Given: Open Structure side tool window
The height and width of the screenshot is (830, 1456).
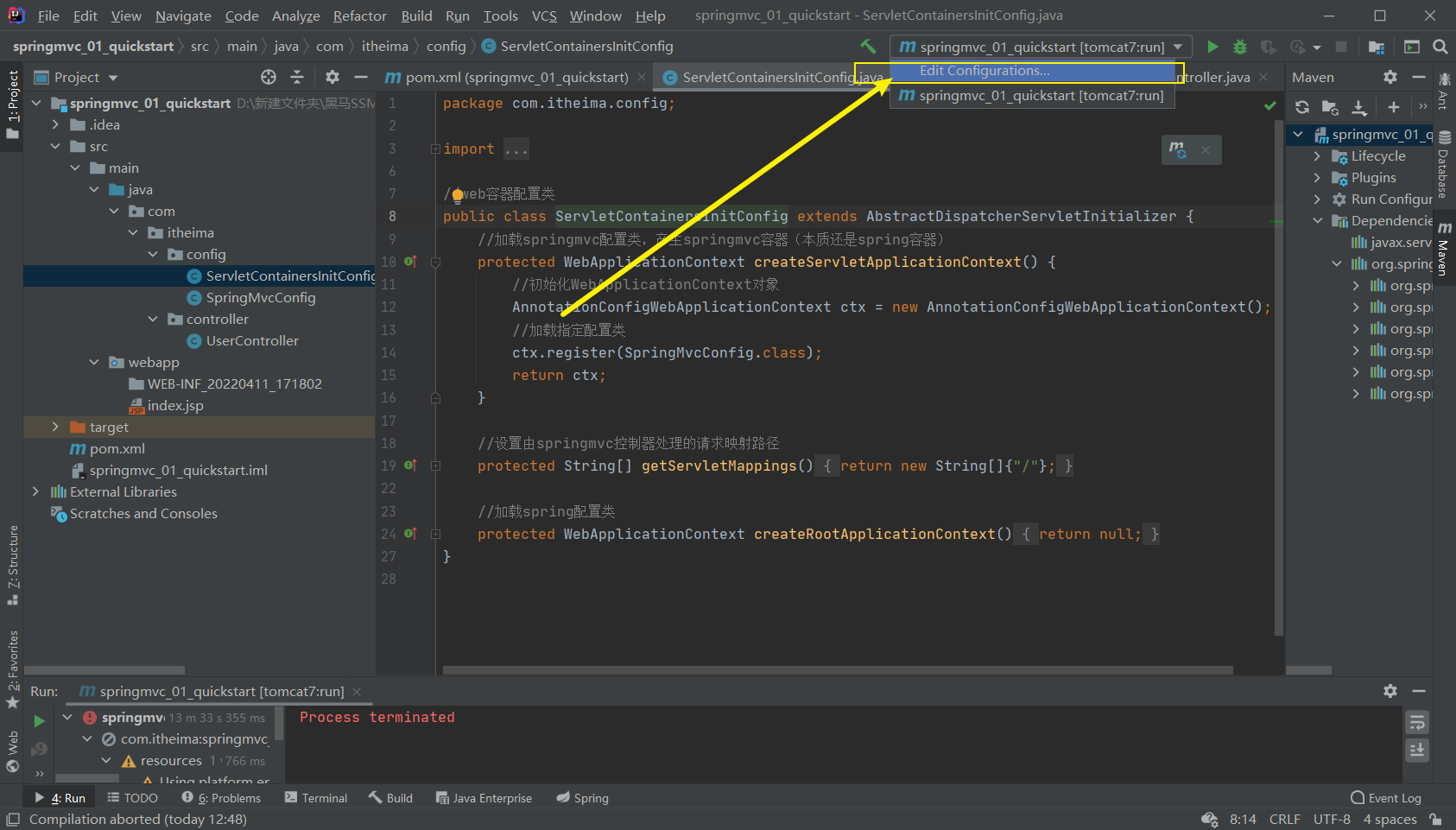Looking at the screenshot, I should [x=12, y=563].
